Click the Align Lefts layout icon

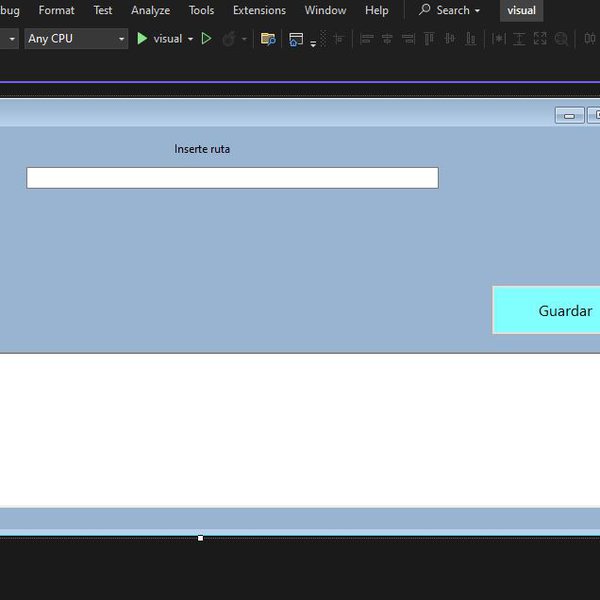367,39
